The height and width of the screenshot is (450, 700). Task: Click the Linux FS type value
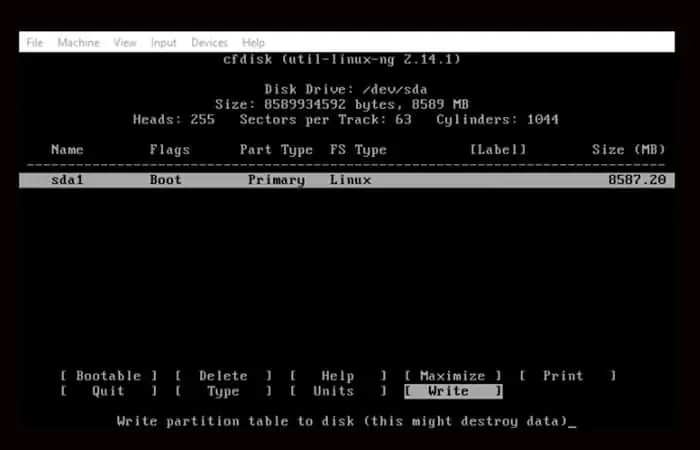click(x=350, y=180)
